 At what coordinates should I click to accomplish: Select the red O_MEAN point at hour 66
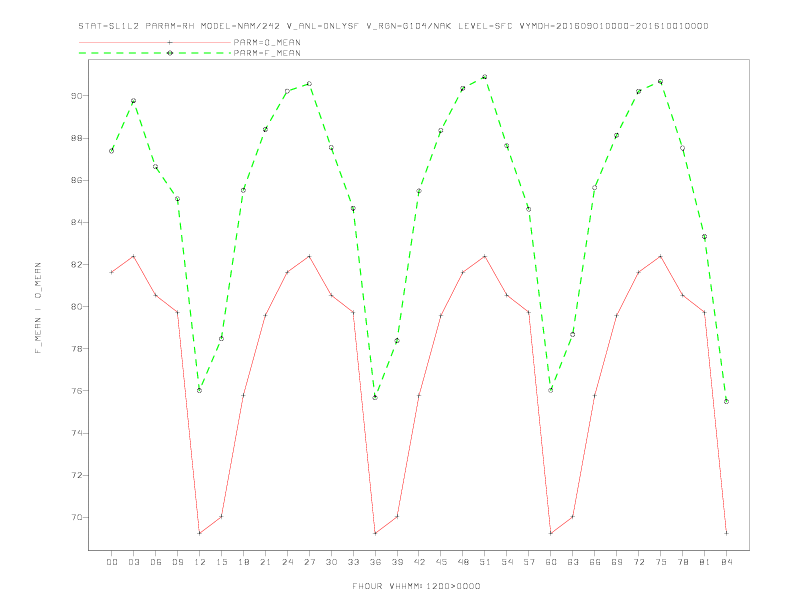(595, 395)
